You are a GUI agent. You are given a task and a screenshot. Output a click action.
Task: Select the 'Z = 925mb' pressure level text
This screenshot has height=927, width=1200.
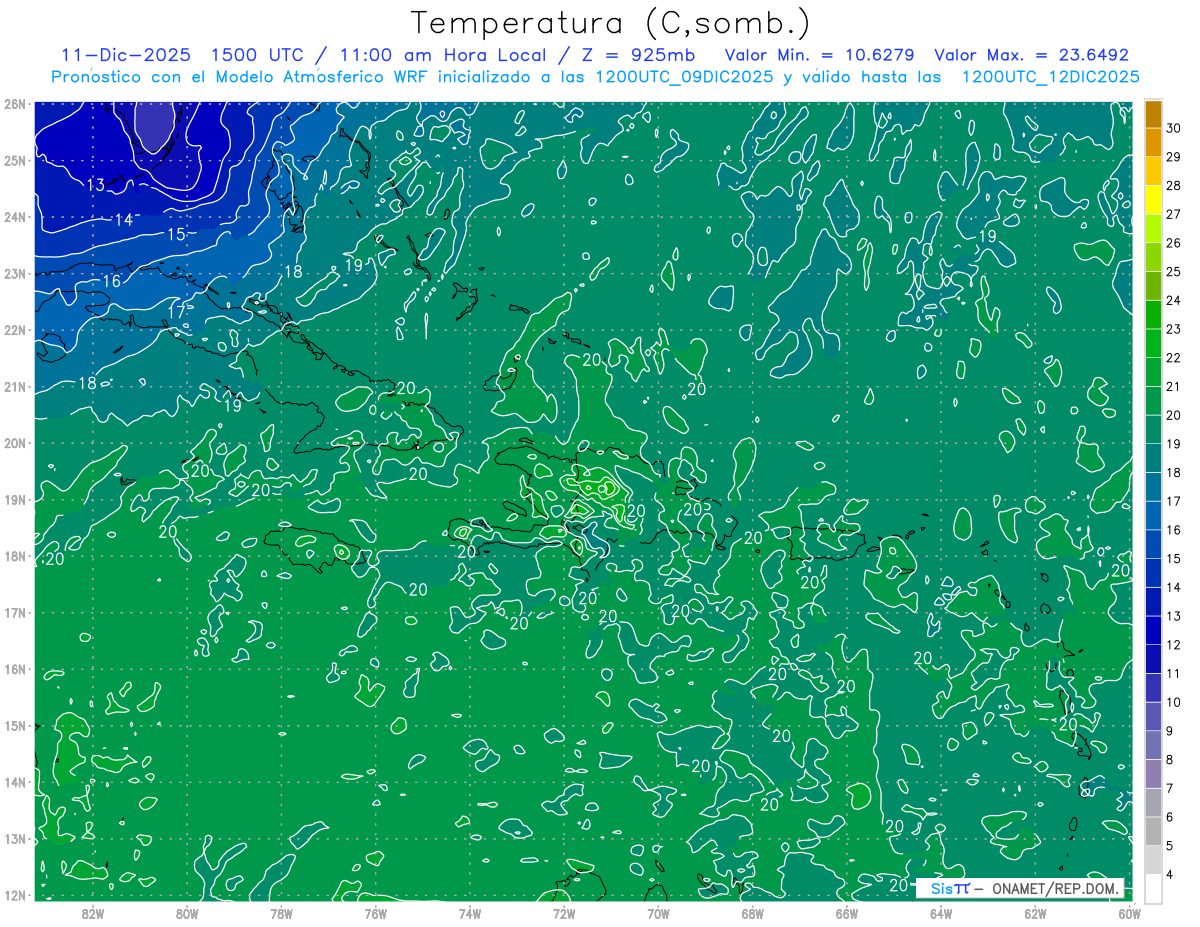coord(639,55)
